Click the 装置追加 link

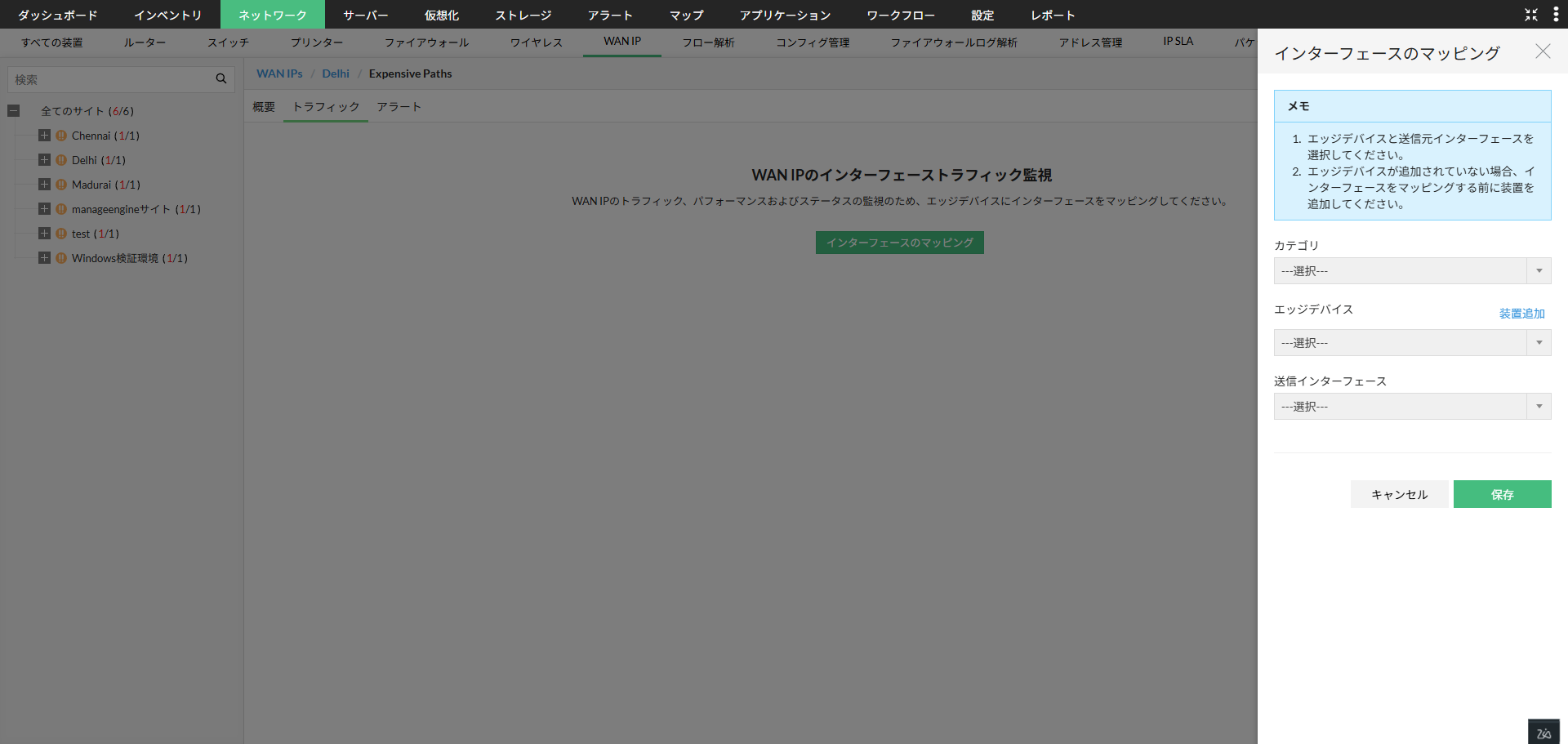point(1522,314)
